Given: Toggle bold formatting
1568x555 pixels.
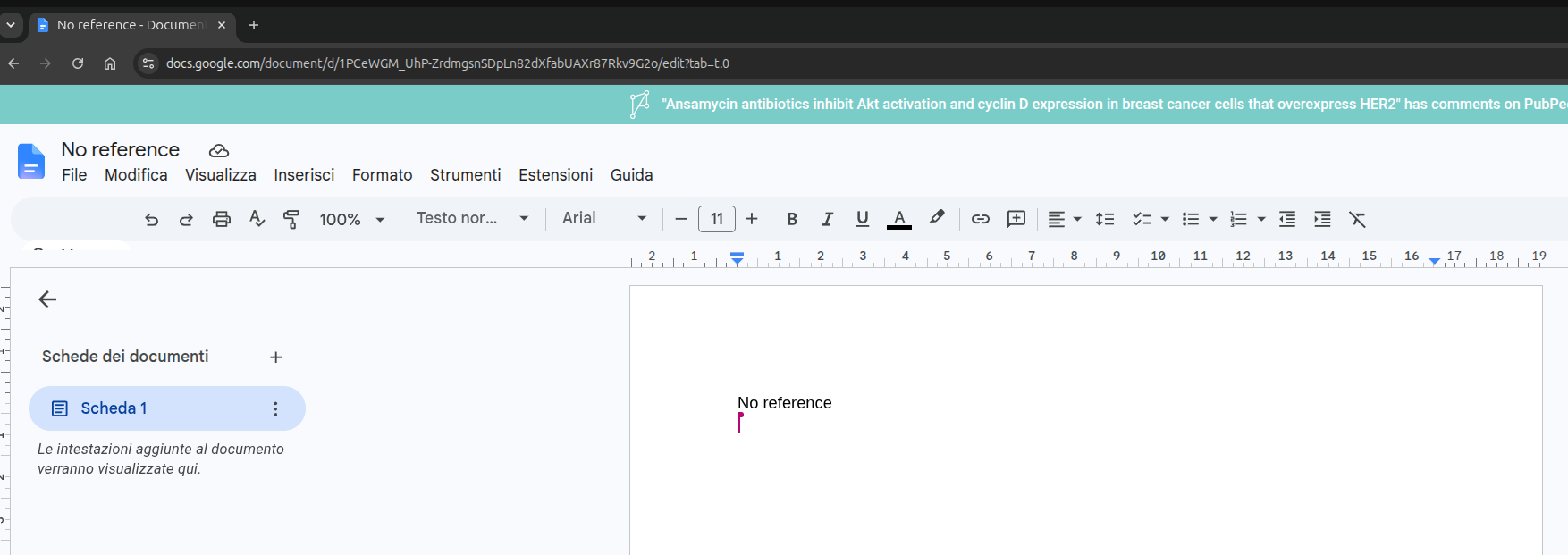Looking at the screenshot, I should point(792,219).
